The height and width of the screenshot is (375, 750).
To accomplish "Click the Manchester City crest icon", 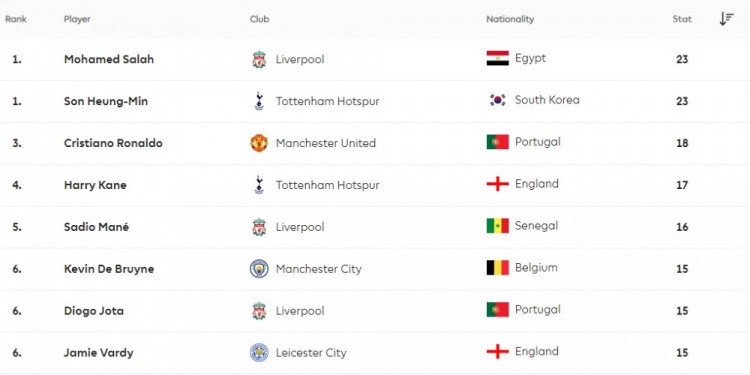I will (259, 269).
